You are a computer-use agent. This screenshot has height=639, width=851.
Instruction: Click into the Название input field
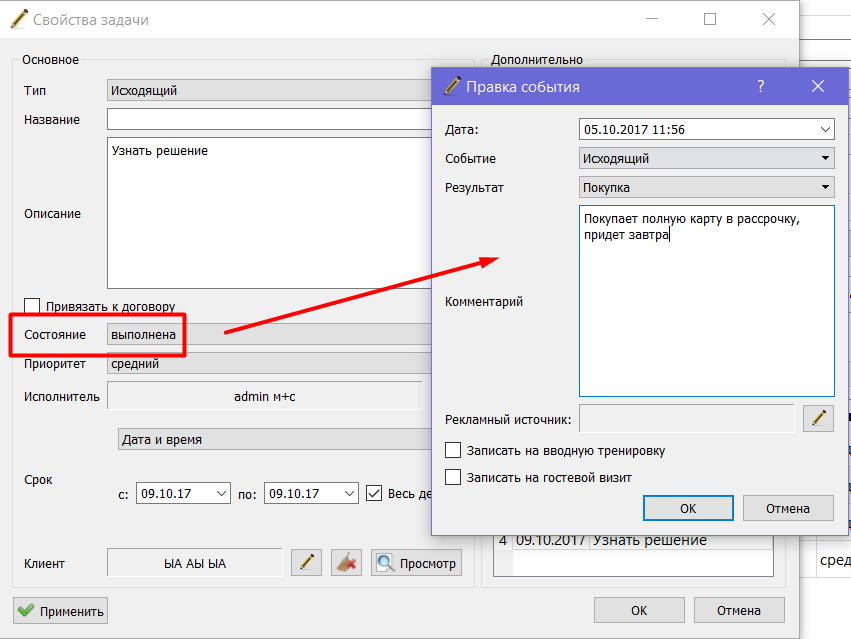(270, 119)
